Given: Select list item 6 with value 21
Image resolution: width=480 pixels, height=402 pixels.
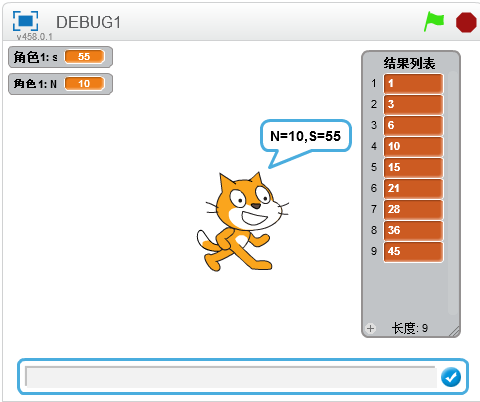Looking at the screenshot, I should (x=413, y=188).
